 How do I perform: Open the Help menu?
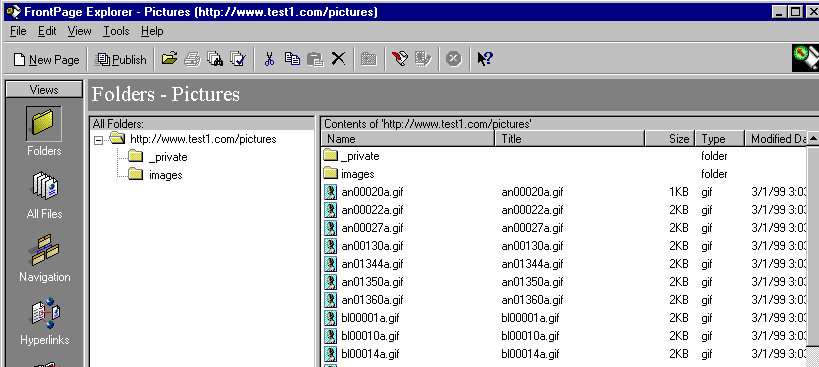click(x=152, y=31)
